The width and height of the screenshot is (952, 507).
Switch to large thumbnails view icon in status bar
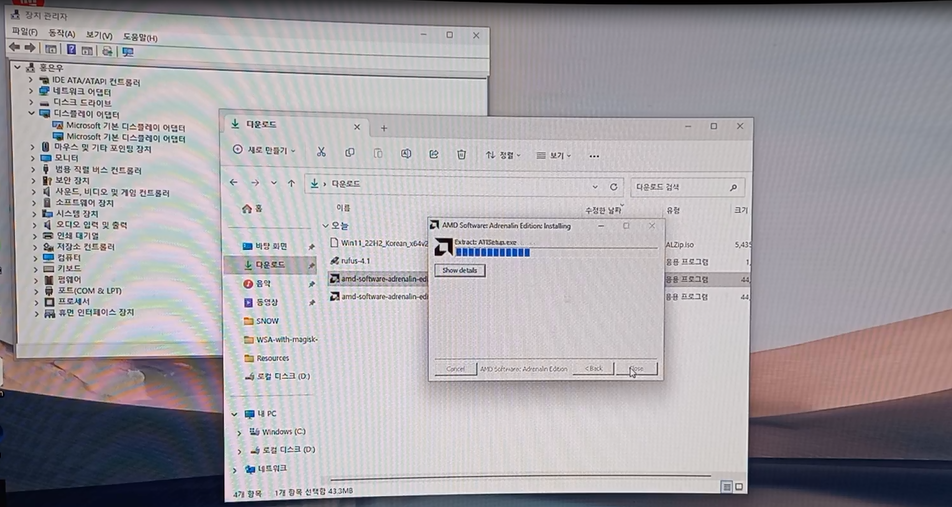(739, 487)
